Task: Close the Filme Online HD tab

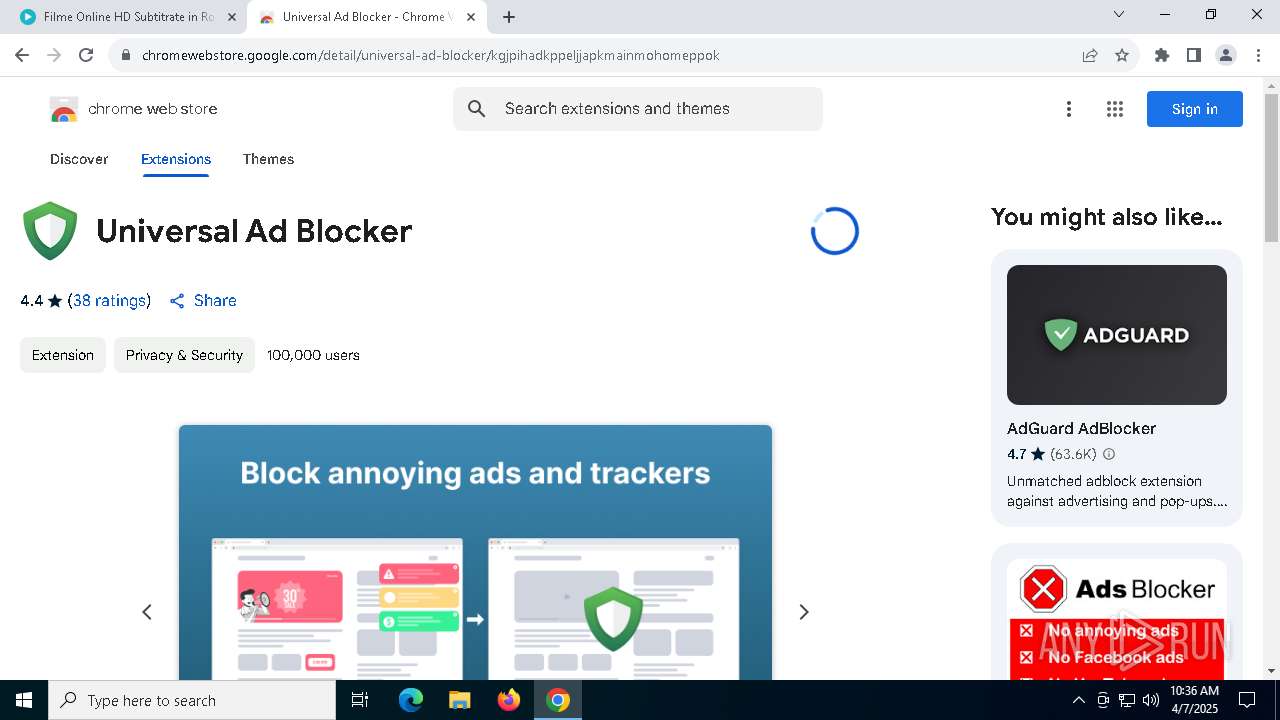Action: click(232, 17)
